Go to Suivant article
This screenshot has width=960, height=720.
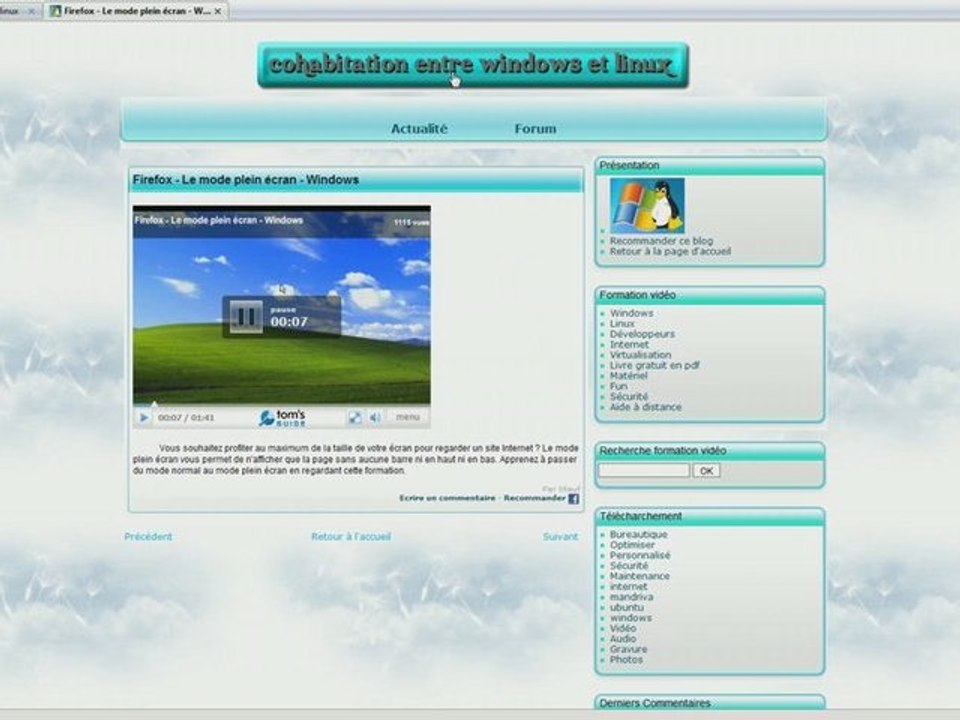[x=560, y=536]
